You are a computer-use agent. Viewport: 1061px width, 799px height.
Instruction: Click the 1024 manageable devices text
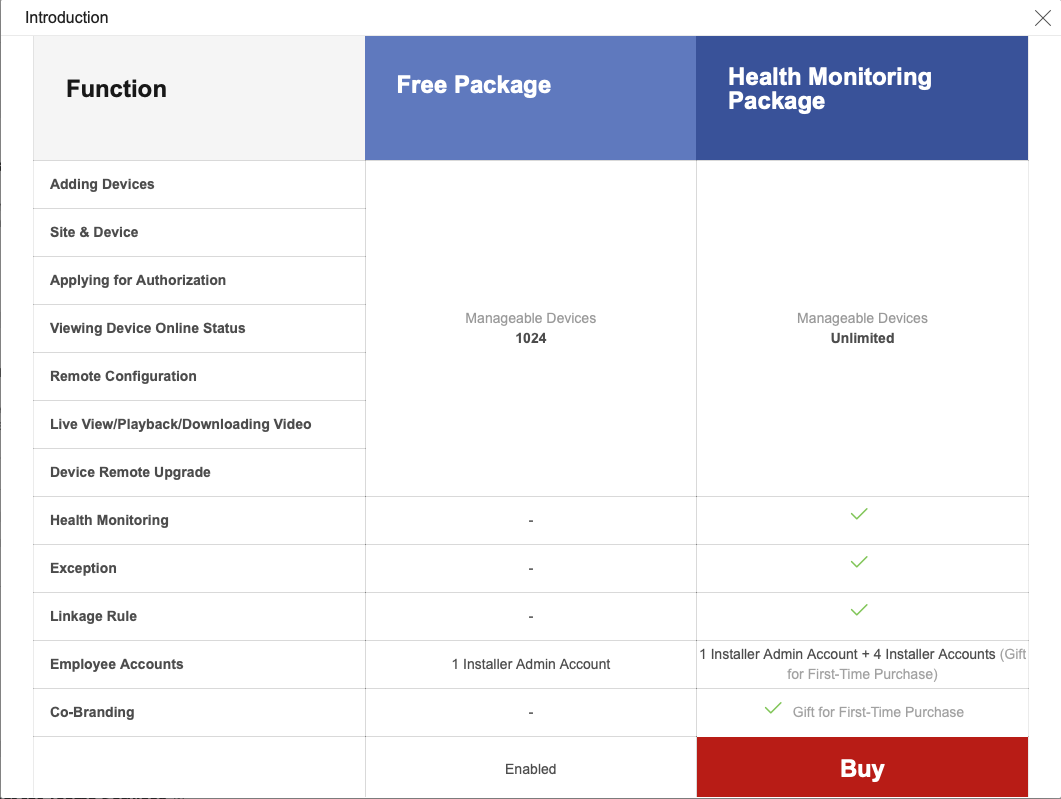pyautogui.click(x=530, y=338)
